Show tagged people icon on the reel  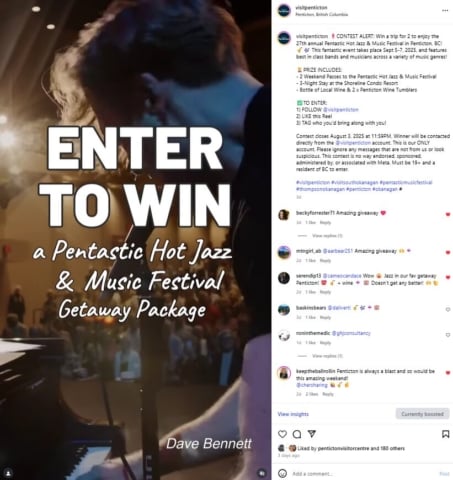[x=8, y=473]
